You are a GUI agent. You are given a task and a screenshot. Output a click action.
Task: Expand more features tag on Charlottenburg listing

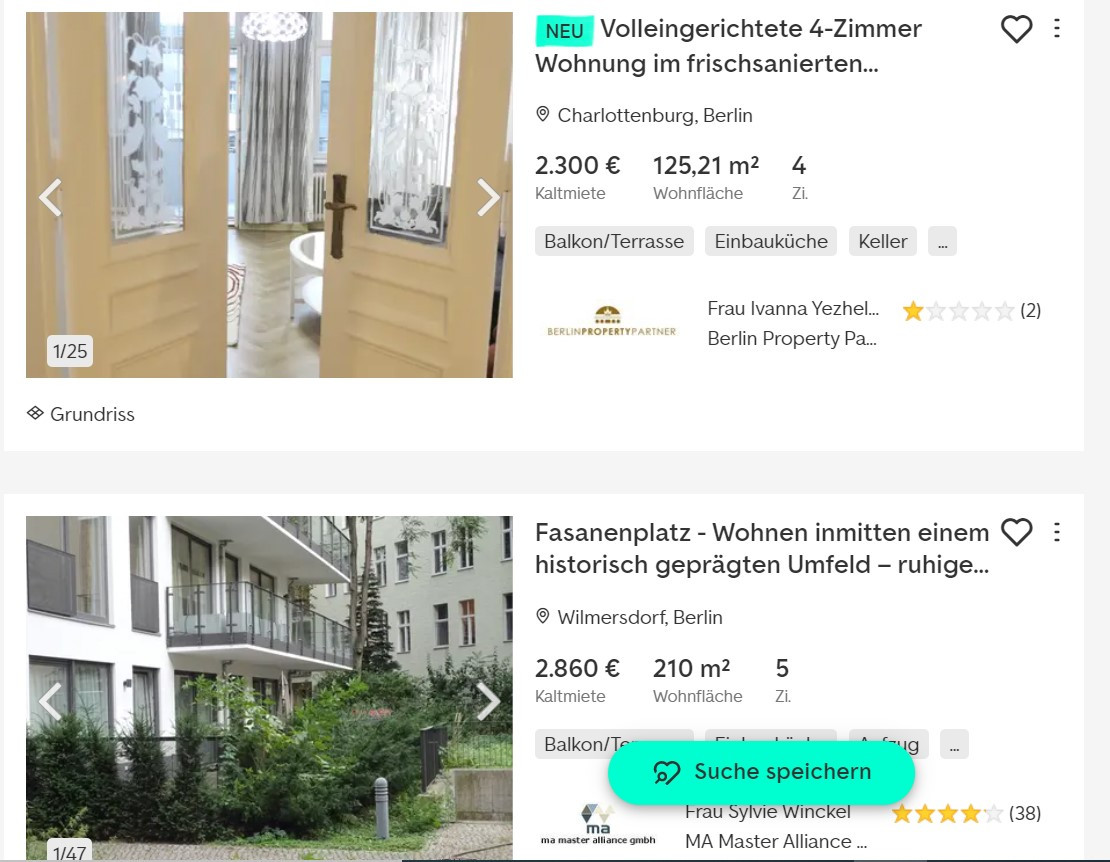(942, 241)
